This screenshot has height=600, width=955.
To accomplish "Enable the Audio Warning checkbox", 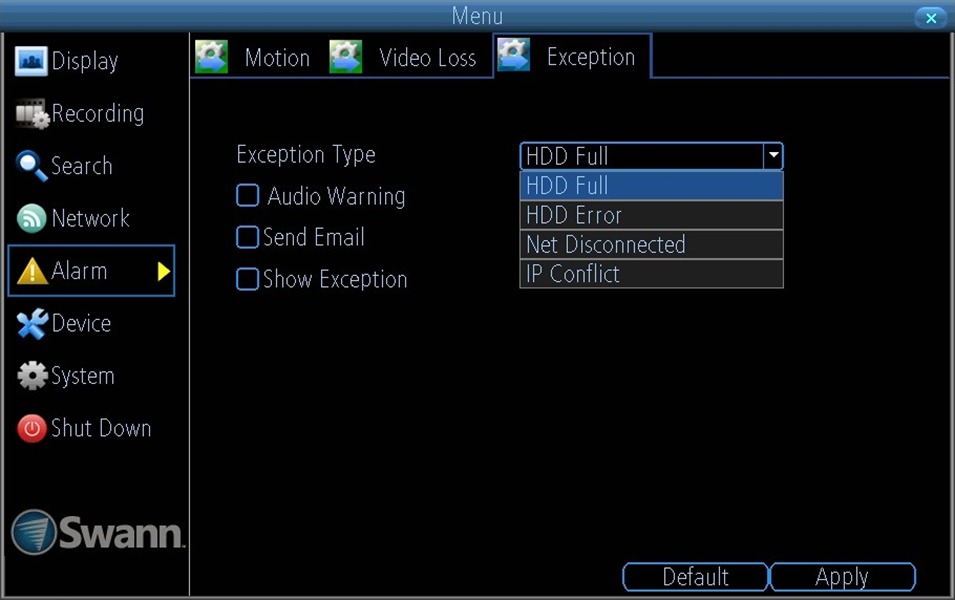I will [x=247, y=196].
